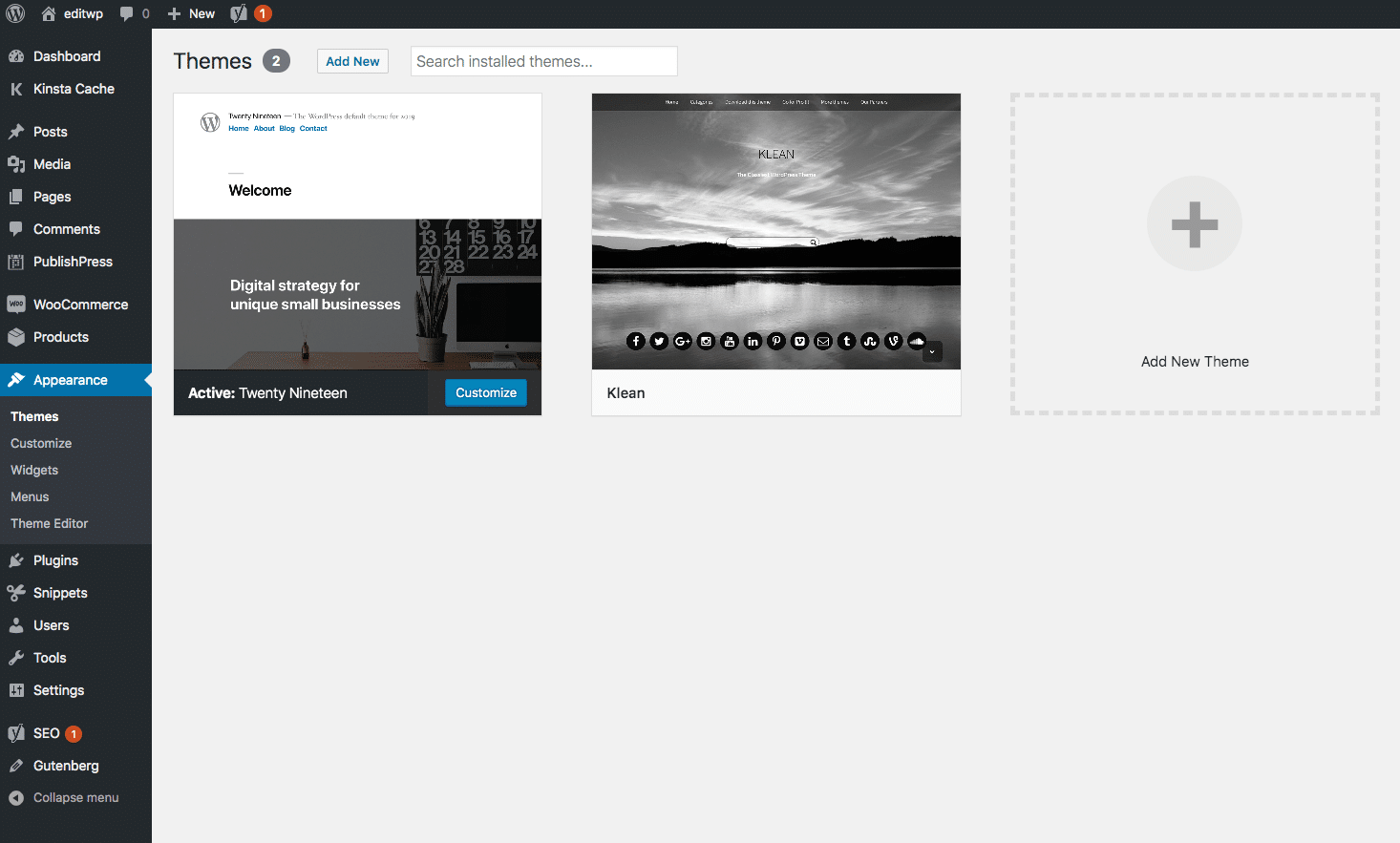Open the New content menu in the admin bar
This screenshot has height=843, width=1400.
(190, 13)
